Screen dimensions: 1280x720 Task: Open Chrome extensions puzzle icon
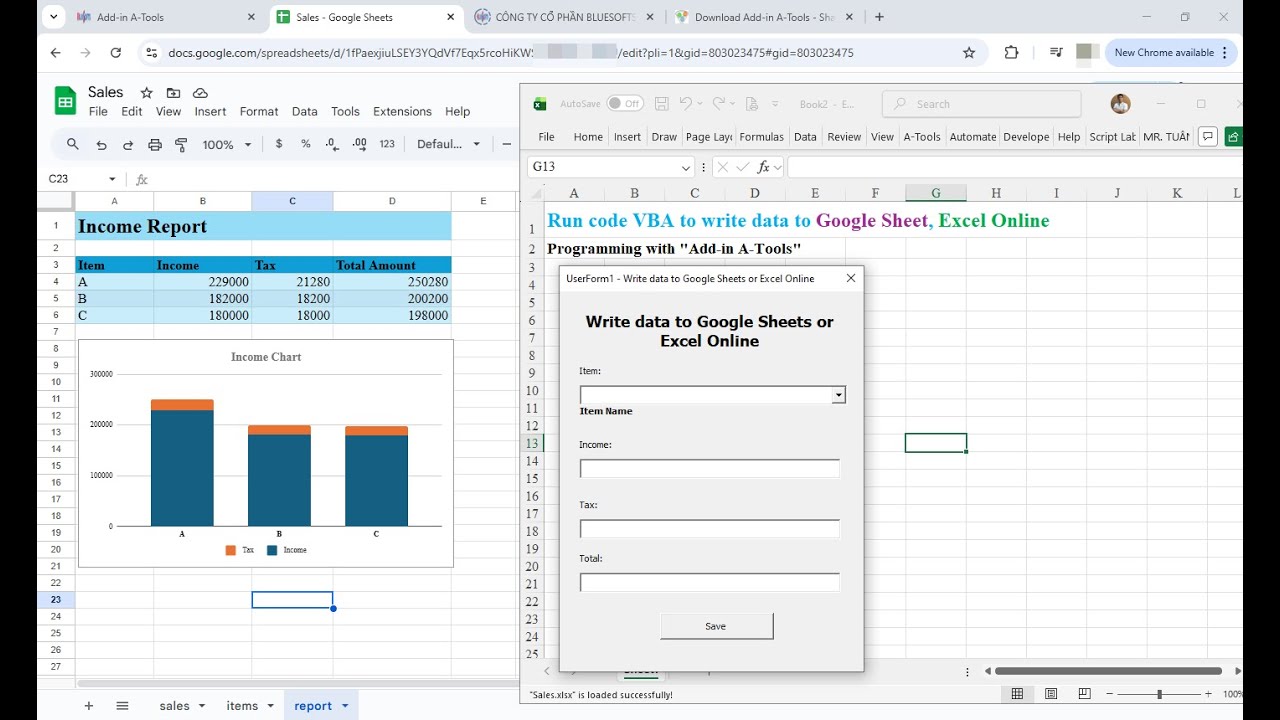1011,53
